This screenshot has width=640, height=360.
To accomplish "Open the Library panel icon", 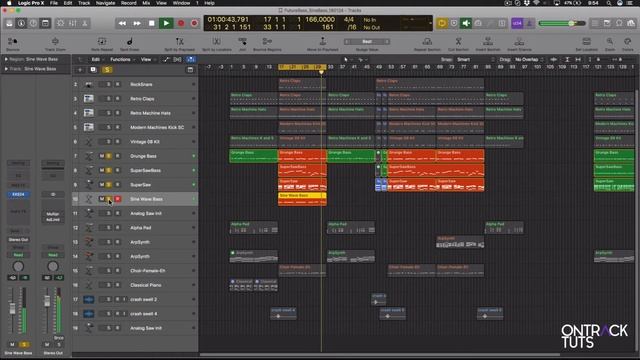I will coord(9,23).
